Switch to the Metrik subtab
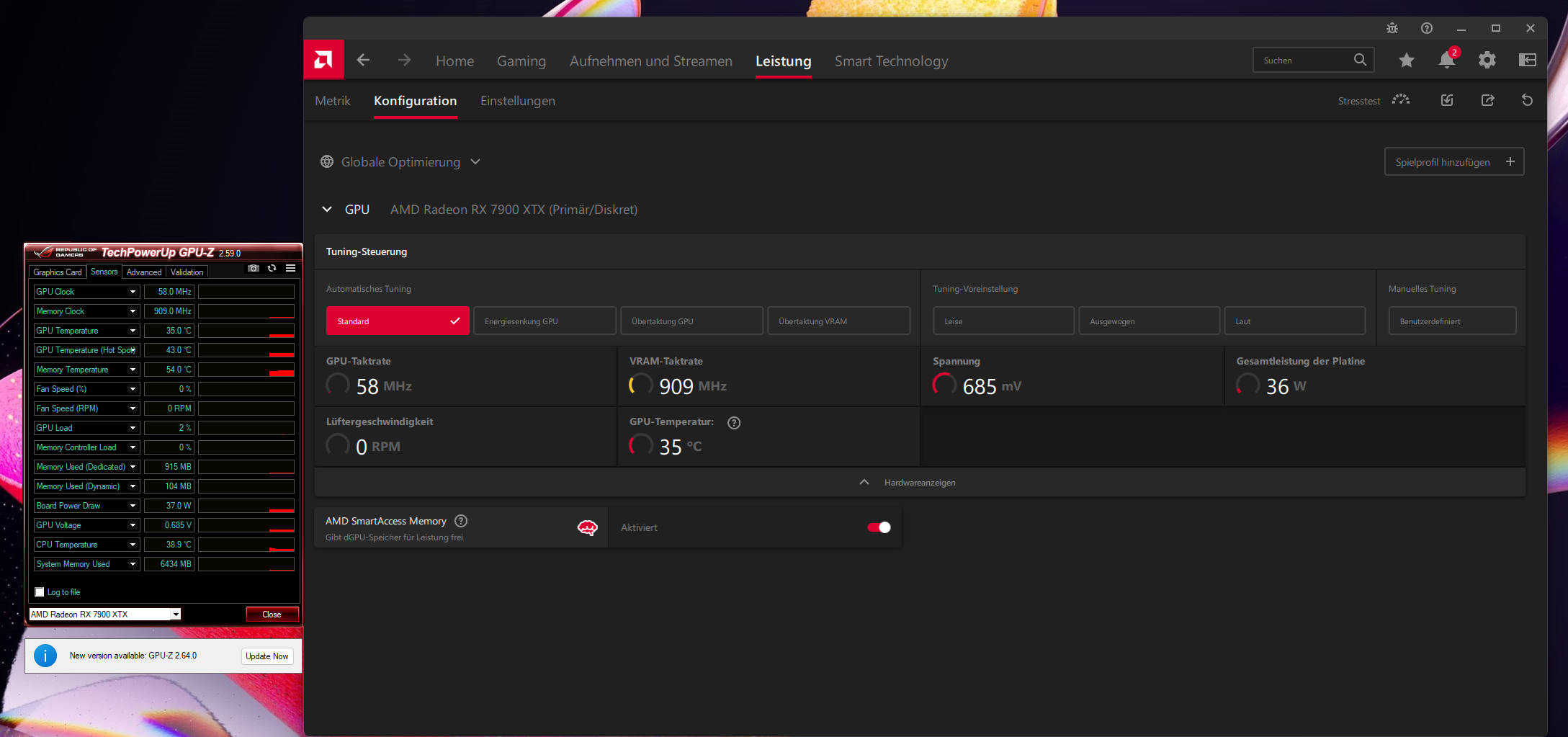The image size is (1568, 737). [x=333, y=101]
